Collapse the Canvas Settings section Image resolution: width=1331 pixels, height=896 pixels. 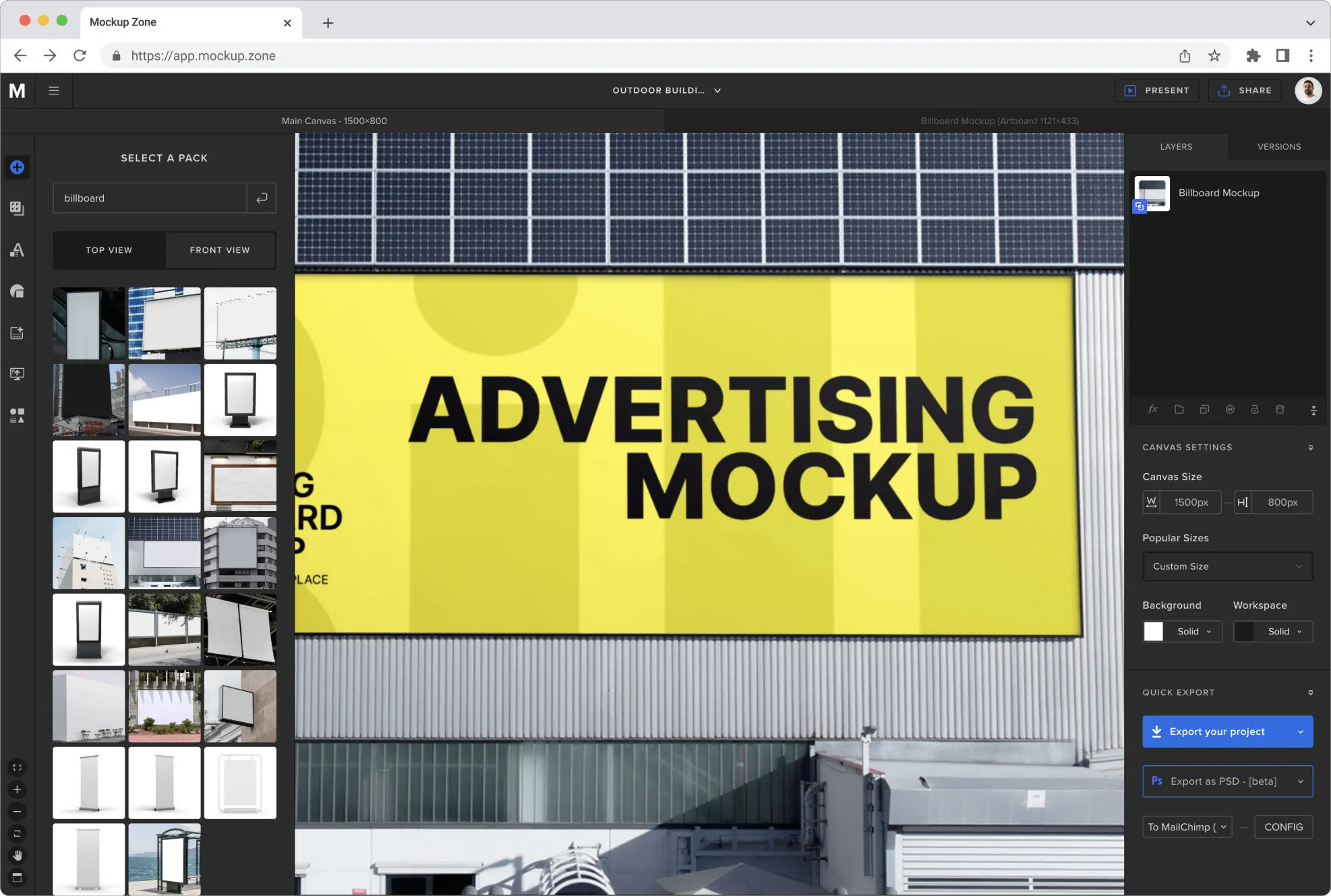pos(1311,447)
